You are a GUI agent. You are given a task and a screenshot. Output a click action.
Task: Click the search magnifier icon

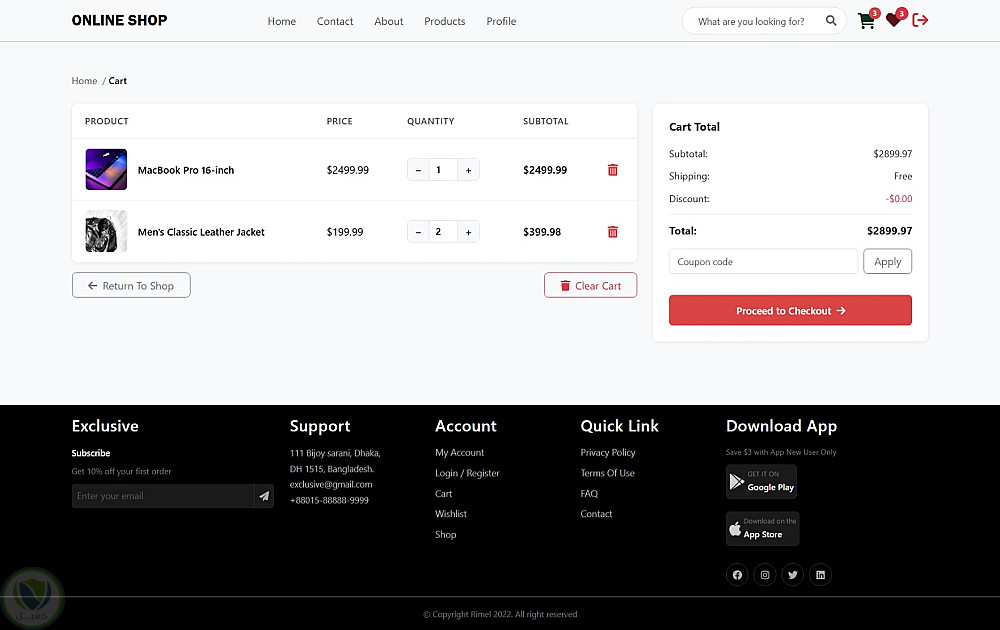(x=831, y=20)
